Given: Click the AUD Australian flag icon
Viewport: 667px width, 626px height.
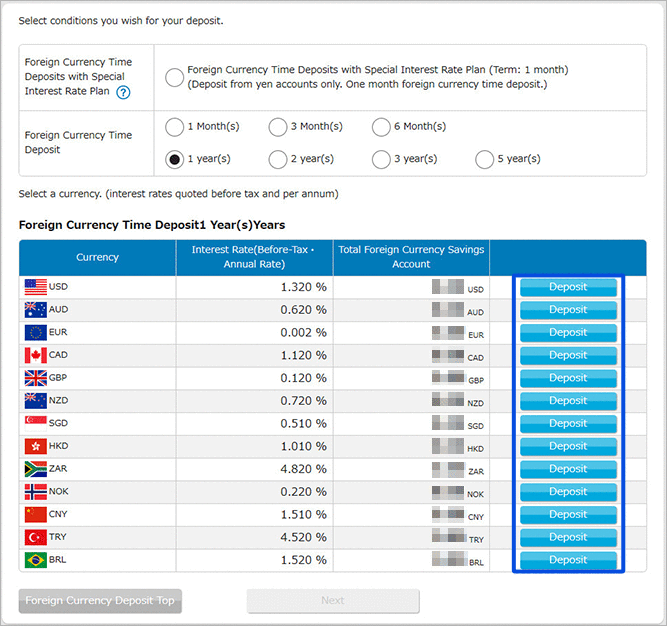Looking at the screenshot, I should [35, 310].
